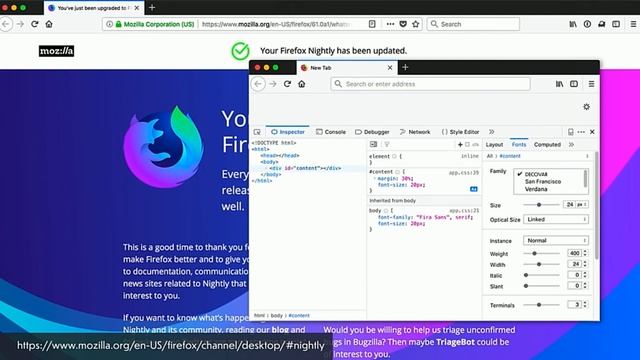This screenshot has width=640, height=360.
Task: Collapse the div#content node twisty
Action: click(x=266, y=168)
